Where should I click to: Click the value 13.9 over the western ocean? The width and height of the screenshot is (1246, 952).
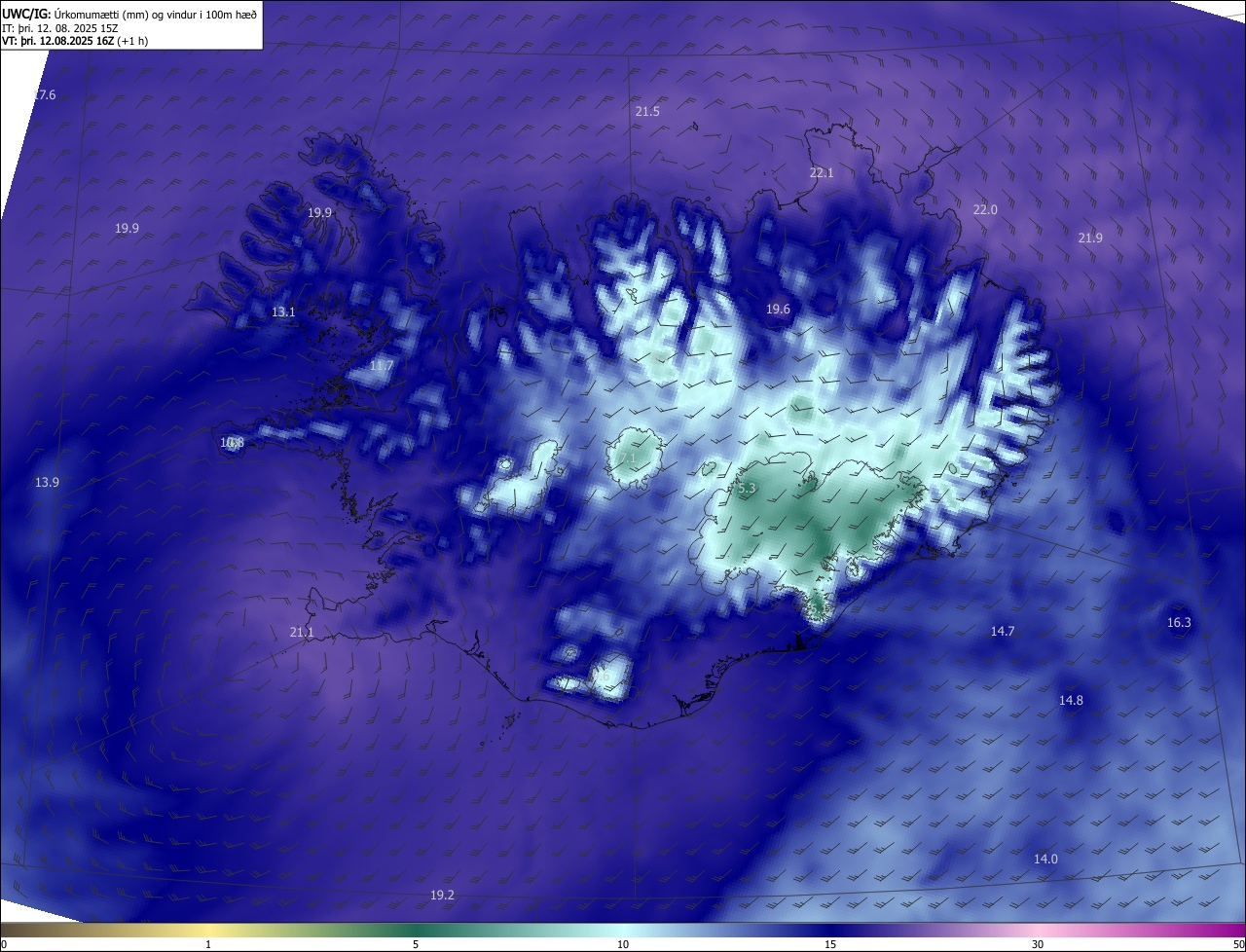47,483
